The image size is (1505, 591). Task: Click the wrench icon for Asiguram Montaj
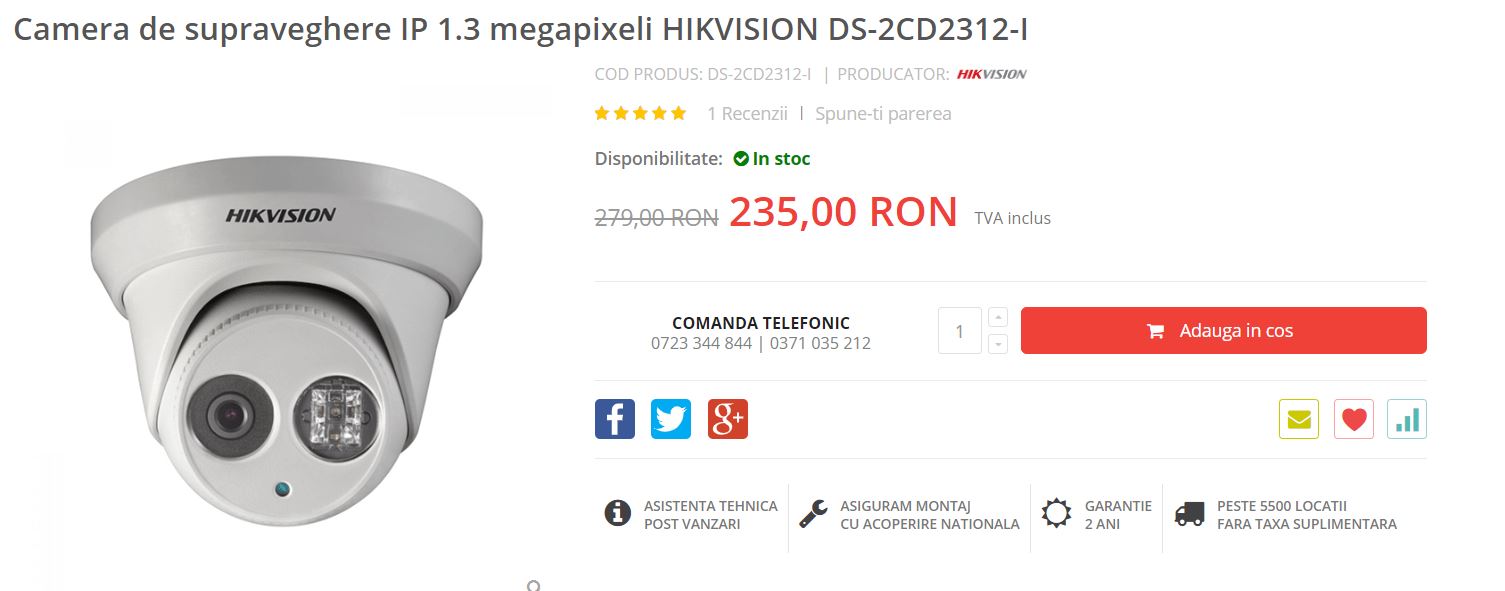813,514
